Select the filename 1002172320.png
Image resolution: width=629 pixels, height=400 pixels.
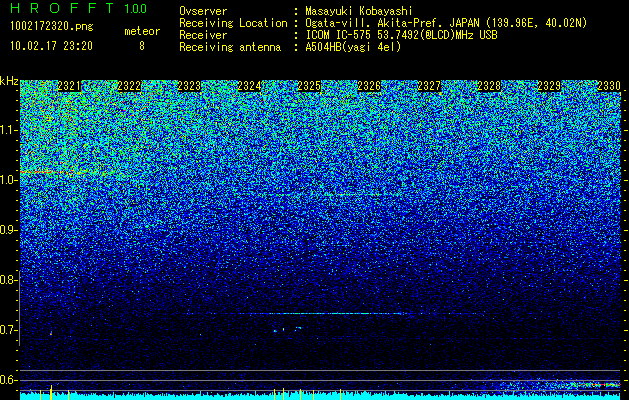[52, 27]
